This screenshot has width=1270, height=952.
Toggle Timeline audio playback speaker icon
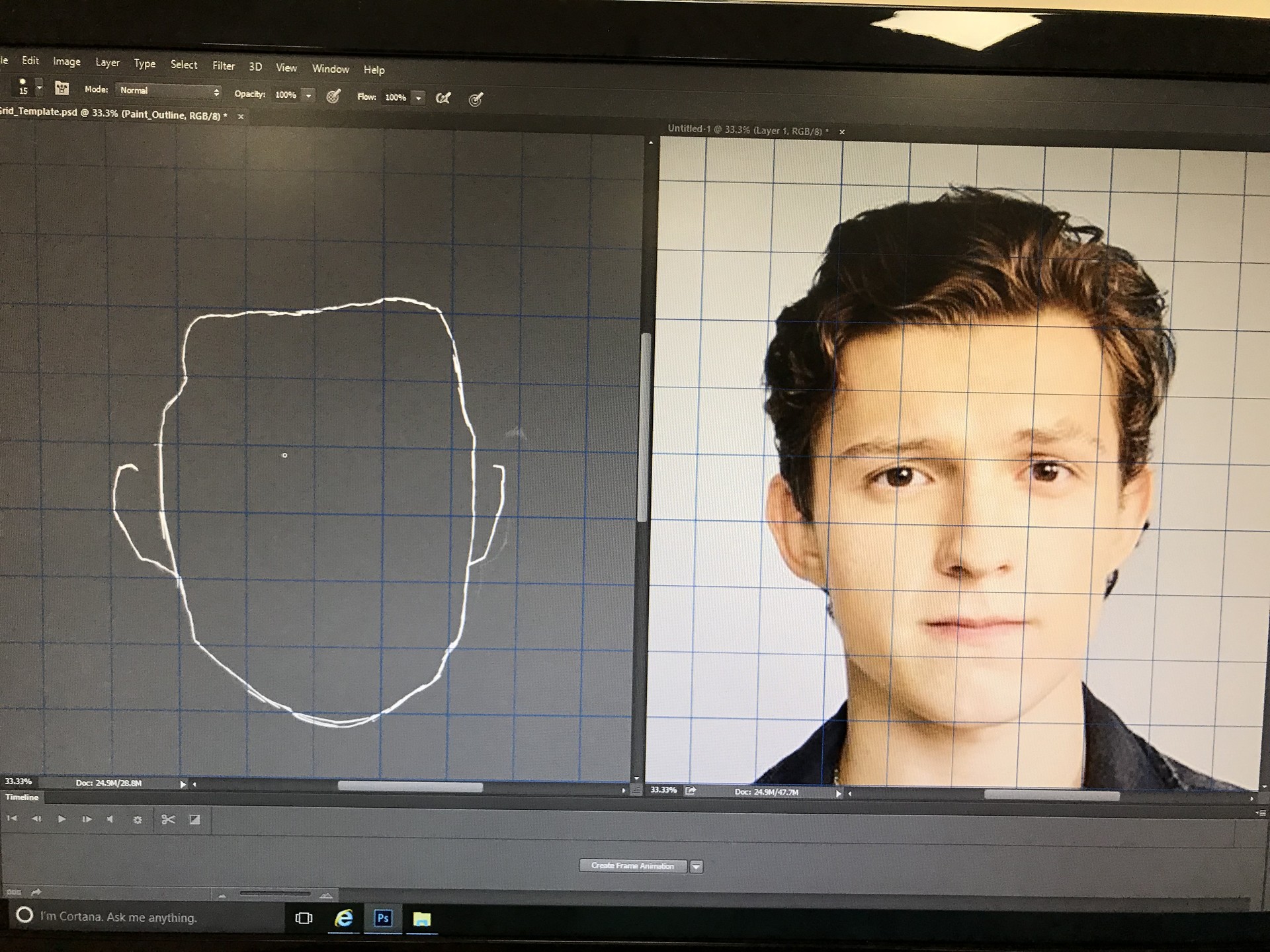point(110,819)
